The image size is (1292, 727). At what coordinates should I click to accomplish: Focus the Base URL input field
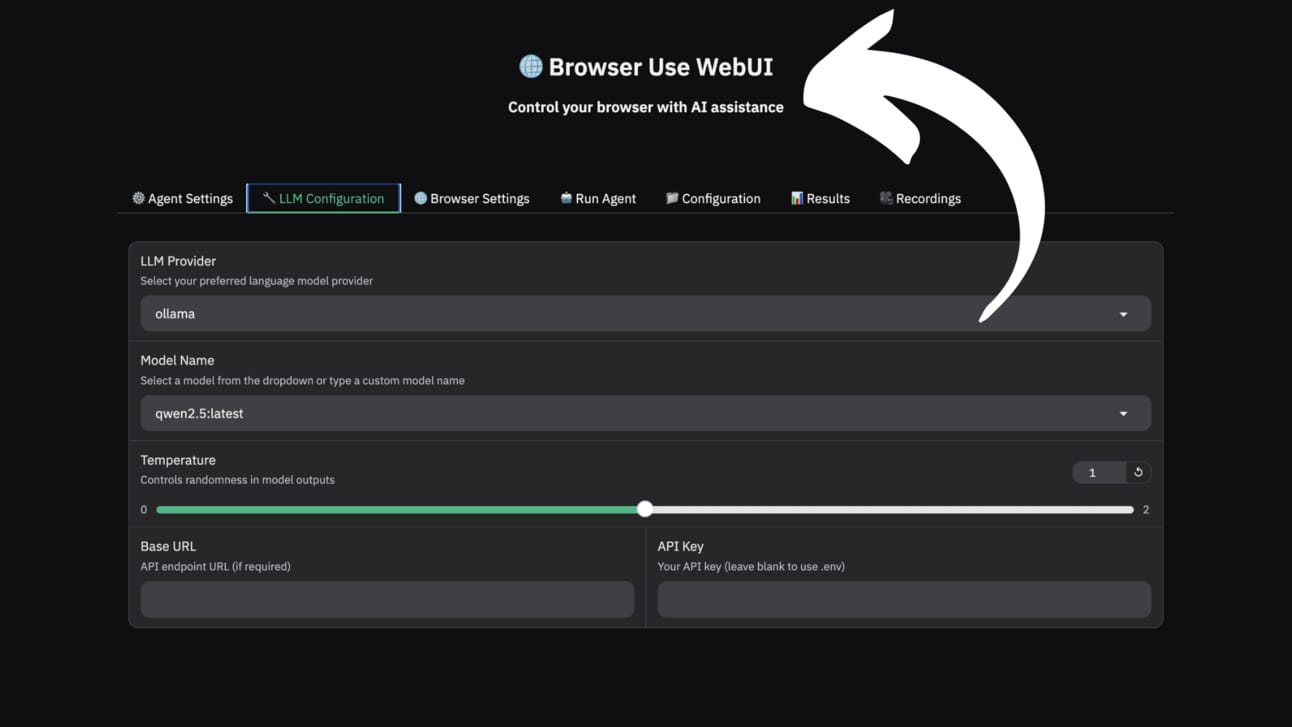387,599
